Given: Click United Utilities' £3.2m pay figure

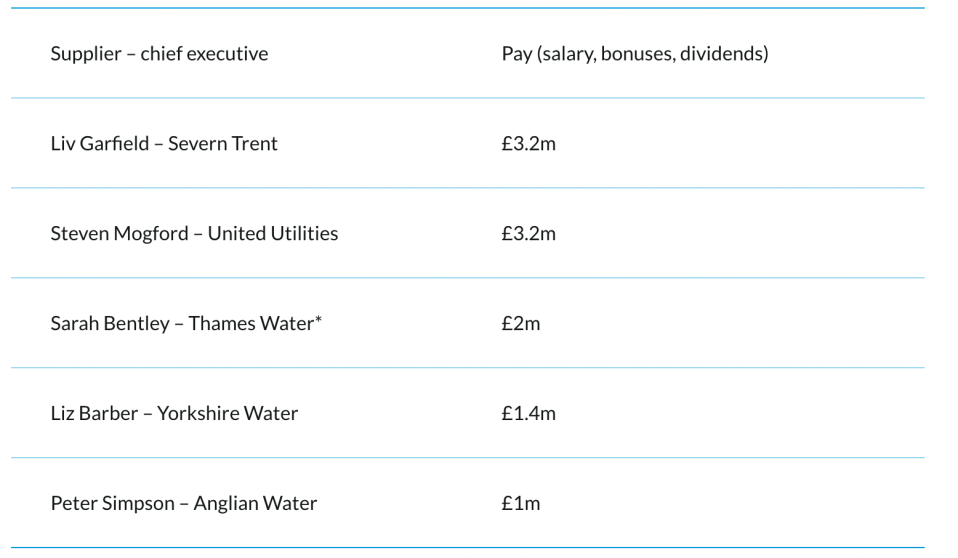Looking at the screenshot, I should pos(528,234).
